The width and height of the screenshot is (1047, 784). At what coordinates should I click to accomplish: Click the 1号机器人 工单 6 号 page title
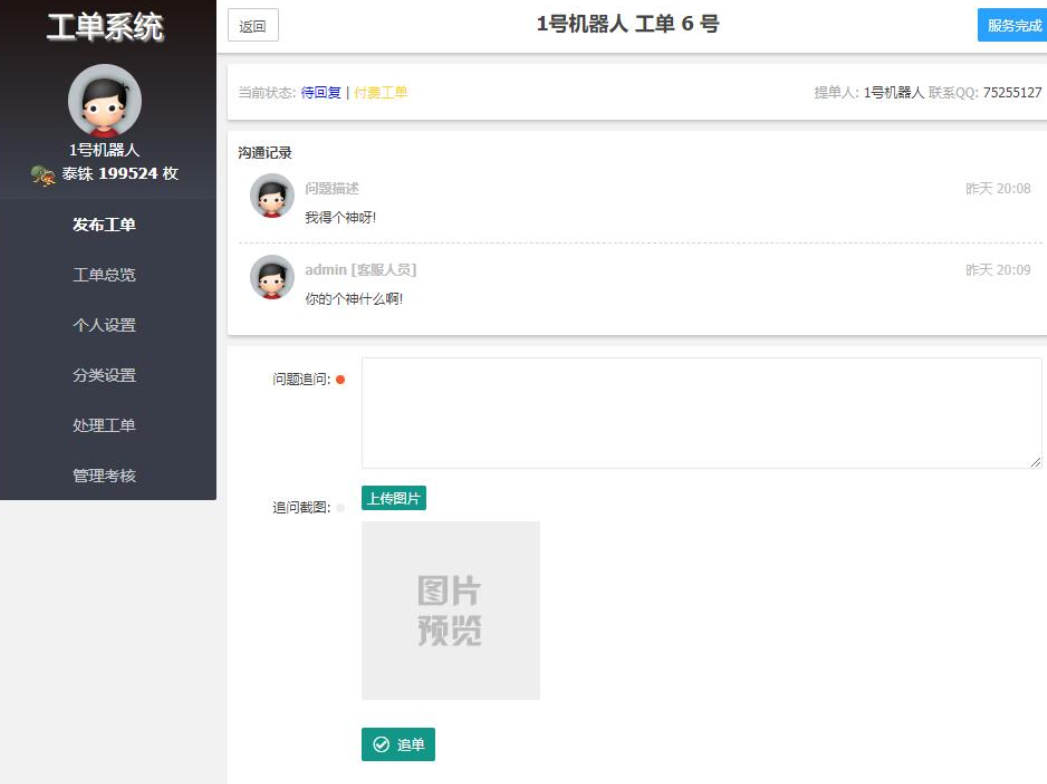tap(628, 24)
